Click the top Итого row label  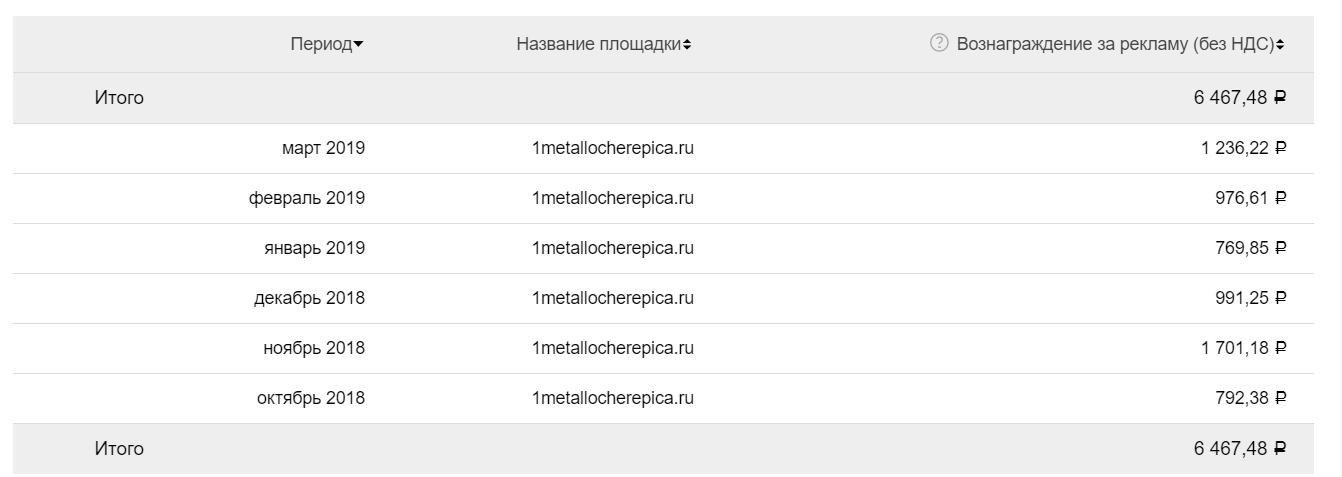tap(119, 98)
